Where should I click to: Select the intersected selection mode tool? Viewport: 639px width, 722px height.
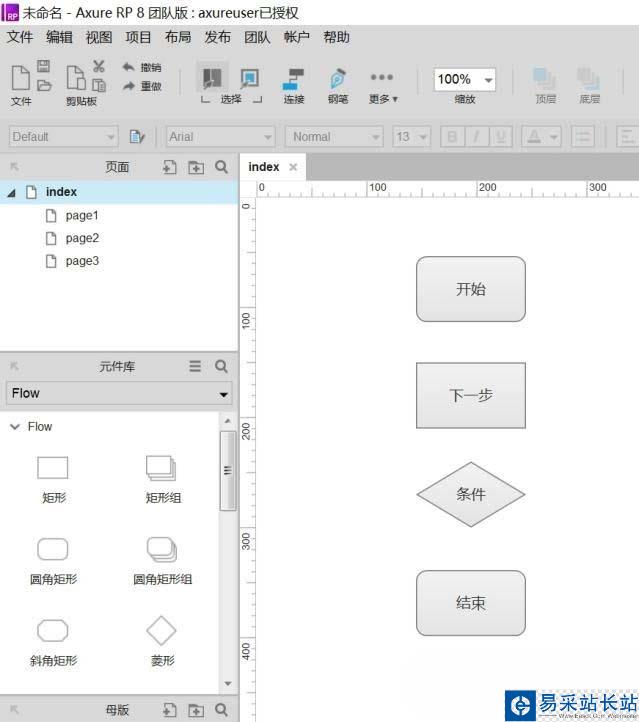coord(212,77)
